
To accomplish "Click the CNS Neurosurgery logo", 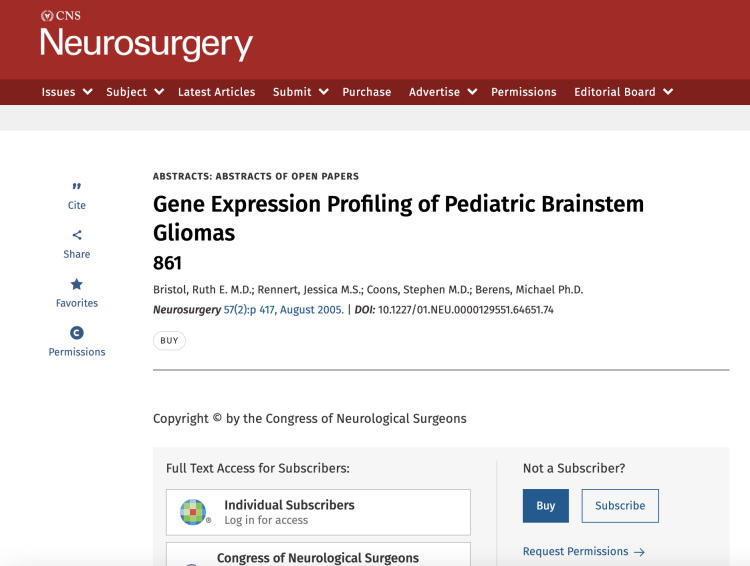I will [146, 37].
